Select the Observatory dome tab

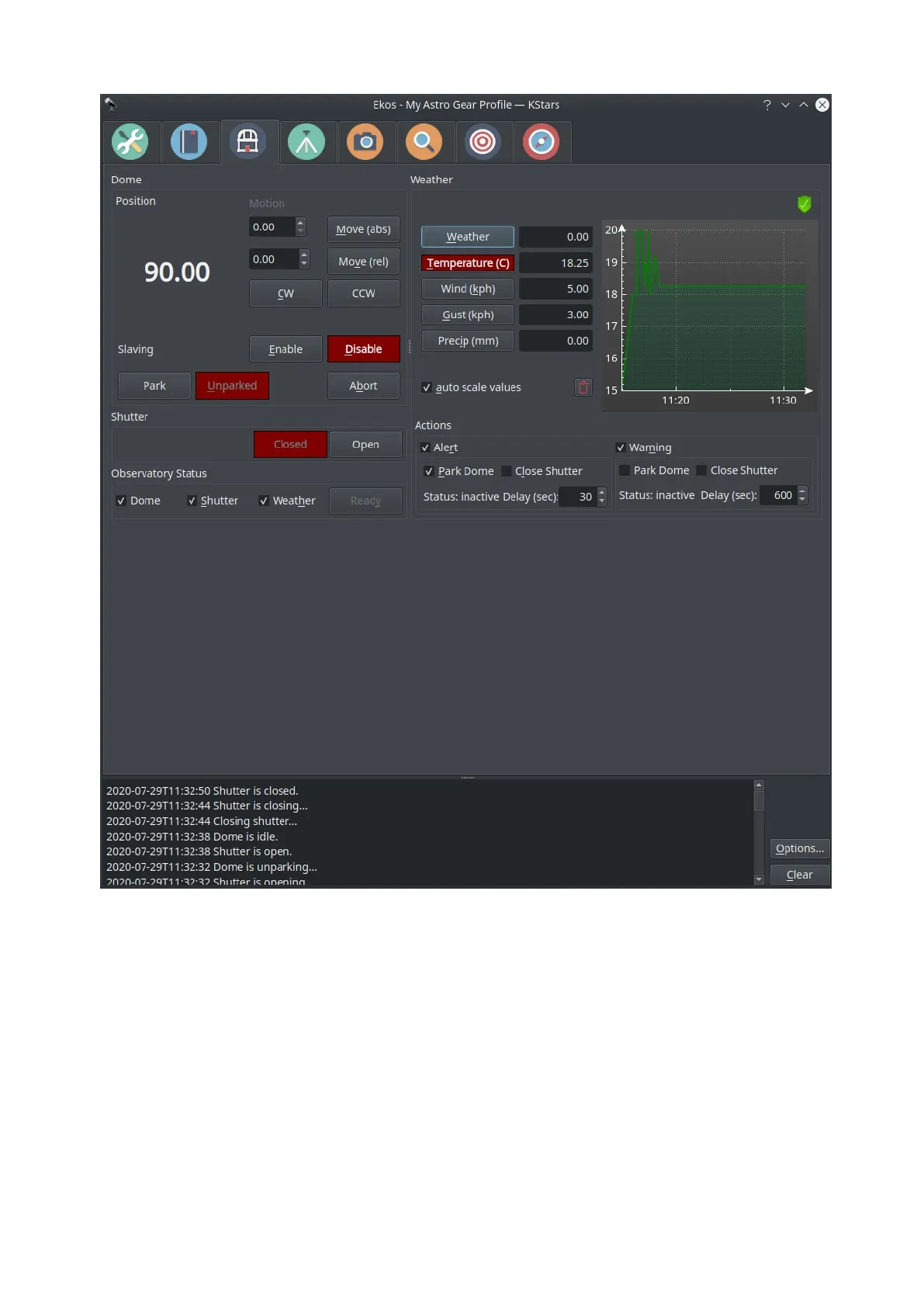point(248,142)
